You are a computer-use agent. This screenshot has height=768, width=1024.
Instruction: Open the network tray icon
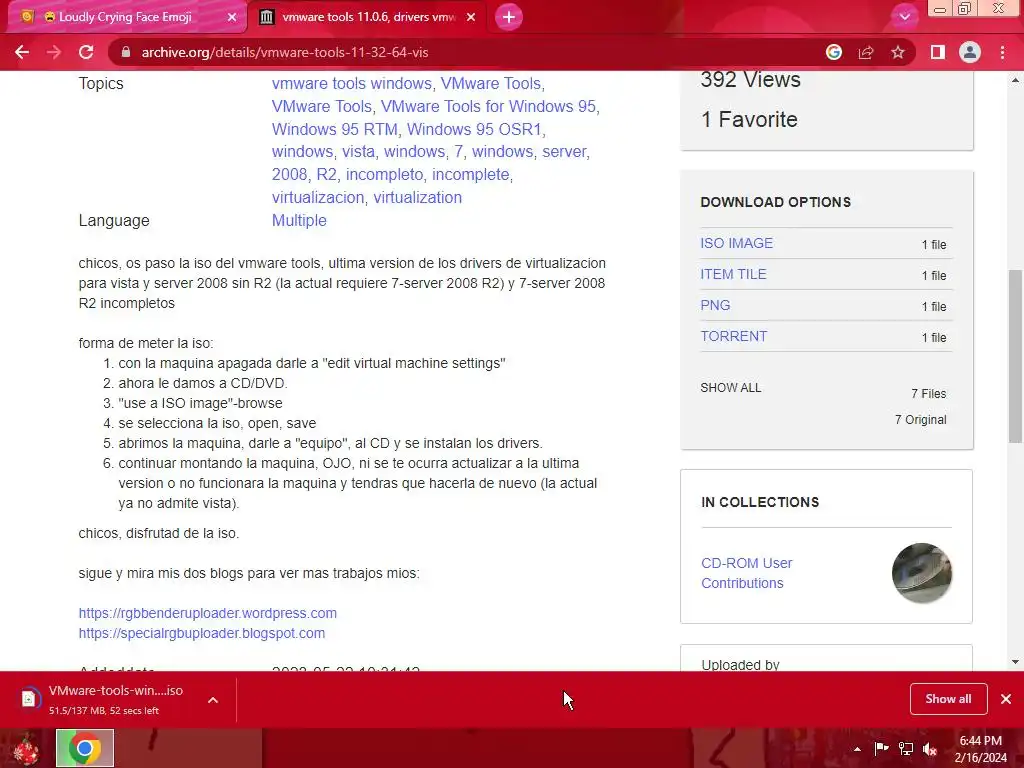coord(906,748)
